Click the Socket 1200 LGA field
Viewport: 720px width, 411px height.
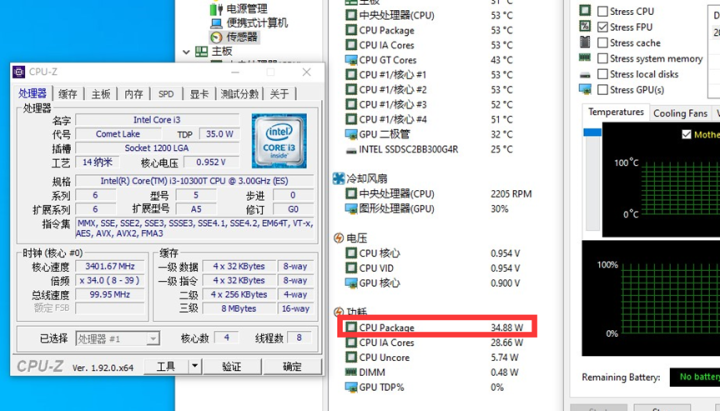point(157,148)
